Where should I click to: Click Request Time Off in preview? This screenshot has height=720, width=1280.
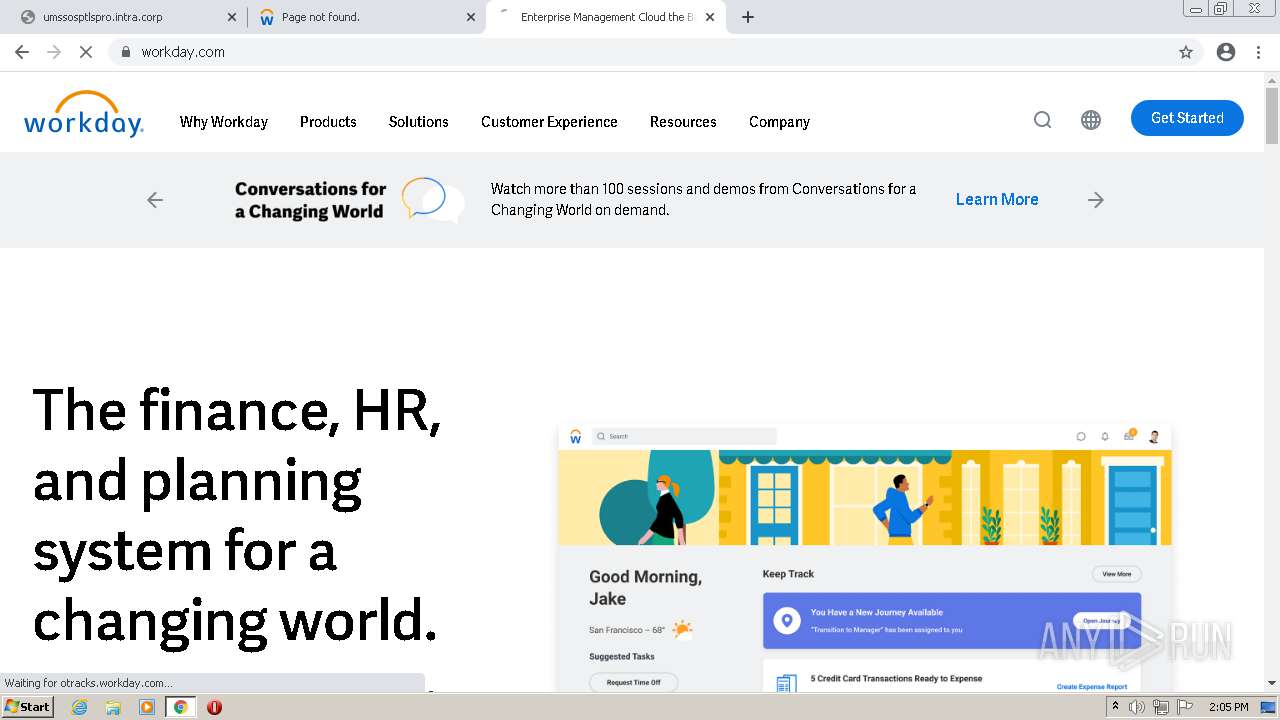click(x=633, y=682)
